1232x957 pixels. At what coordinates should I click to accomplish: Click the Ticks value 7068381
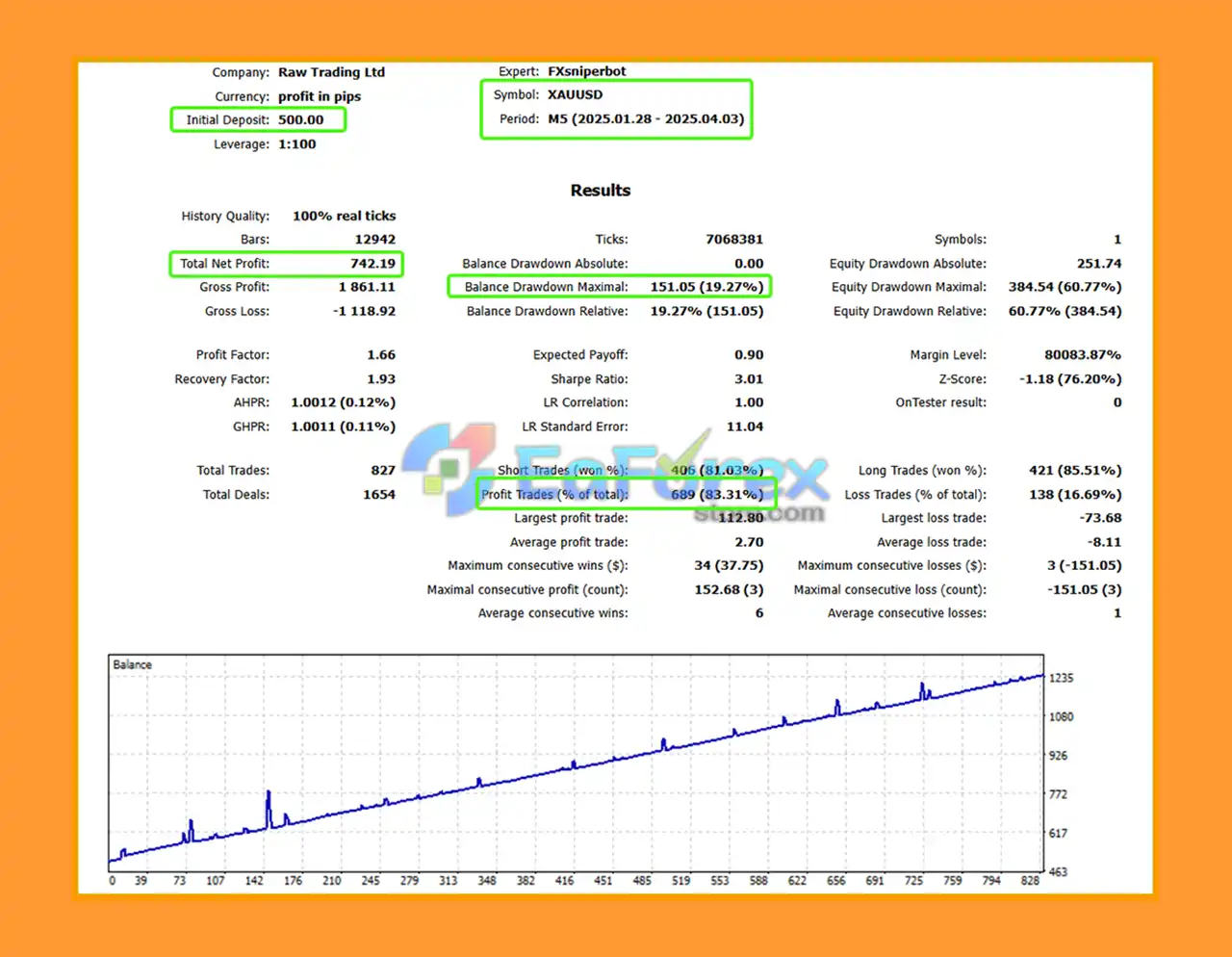pos(734,240)
